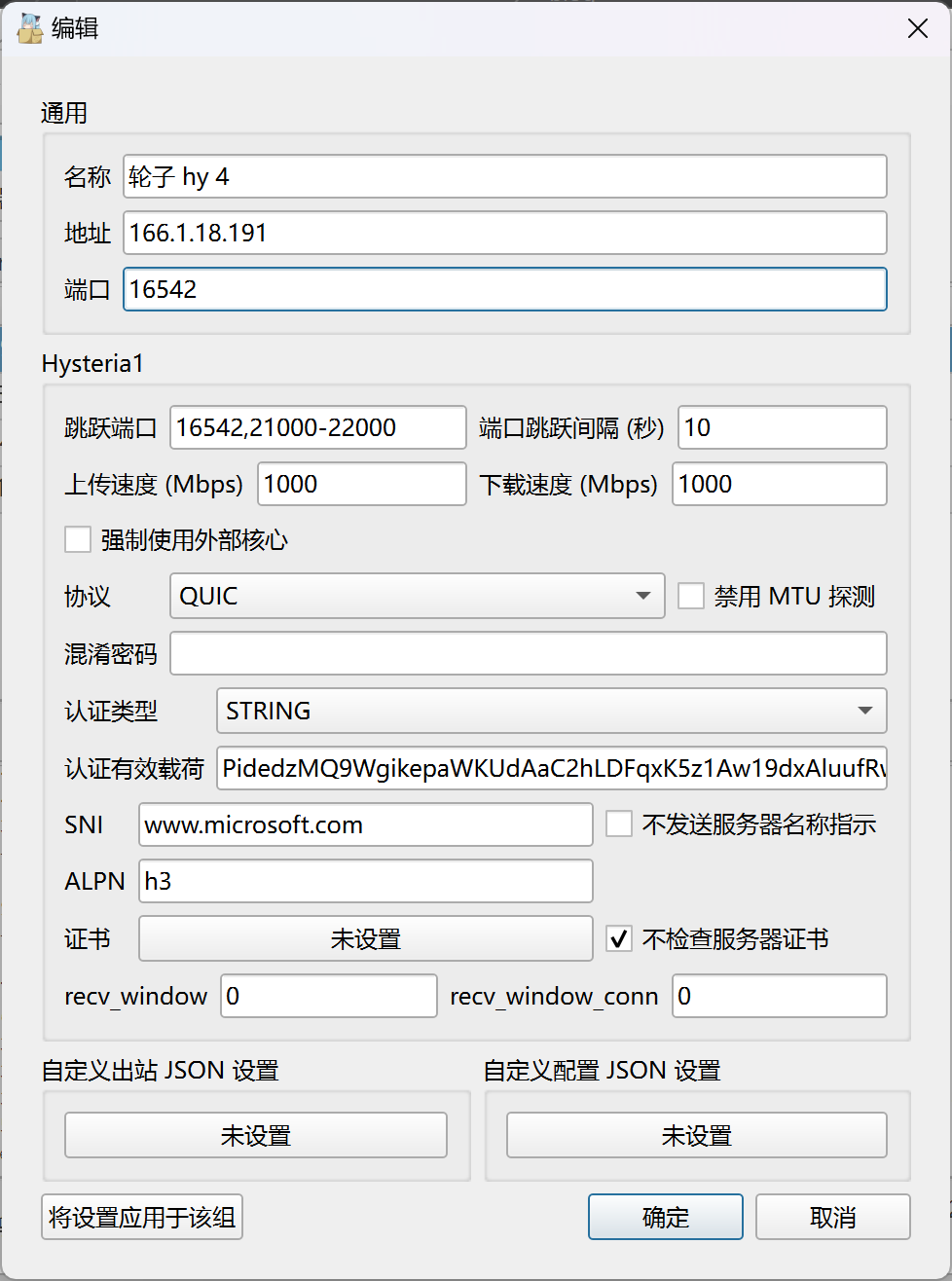The height and width of the screenshot is (1281, 952).
Task: Close the 编辑 dialog window
Action: pyautogui.click(x=917, y=29)
